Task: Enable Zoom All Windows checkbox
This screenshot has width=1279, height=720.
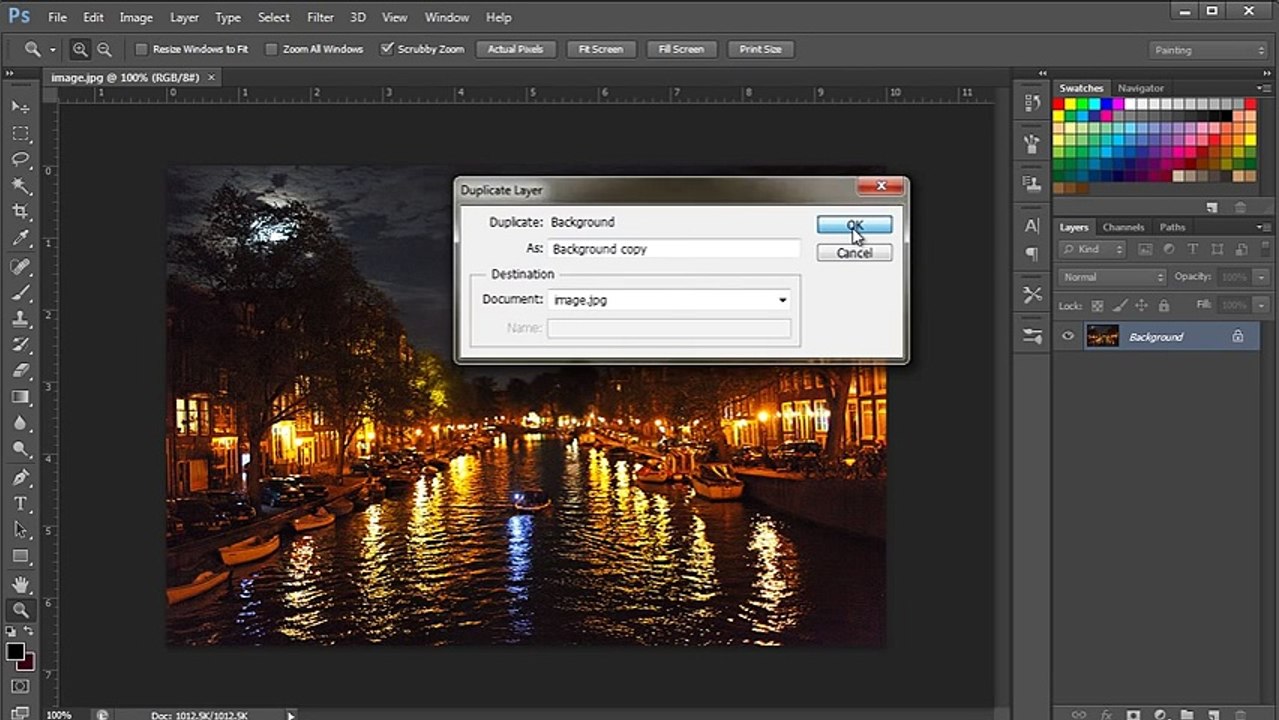Action: [x=271, y=49]
